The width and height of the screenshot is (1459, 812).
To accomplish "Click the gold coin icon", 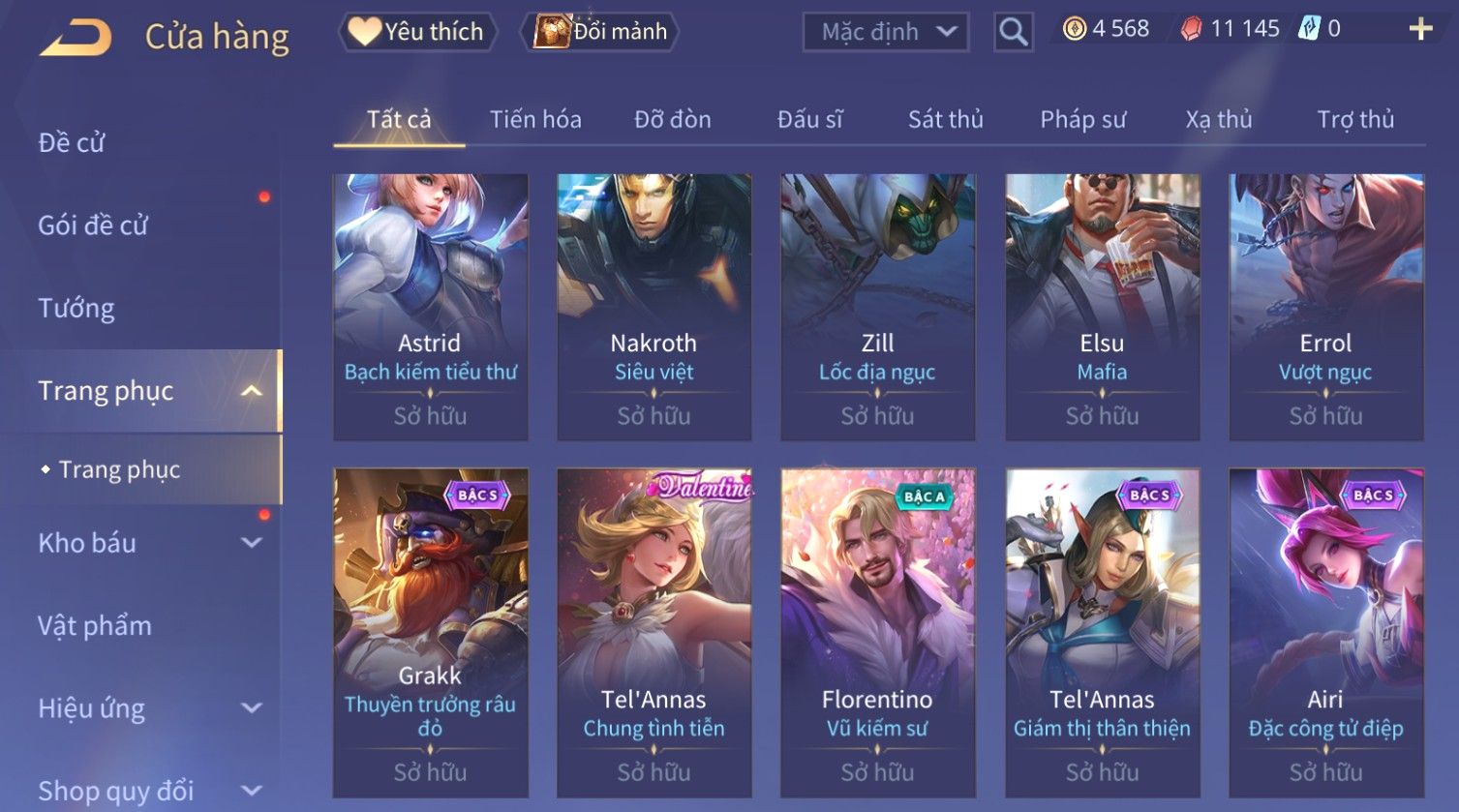I will tap(1075, 29).
